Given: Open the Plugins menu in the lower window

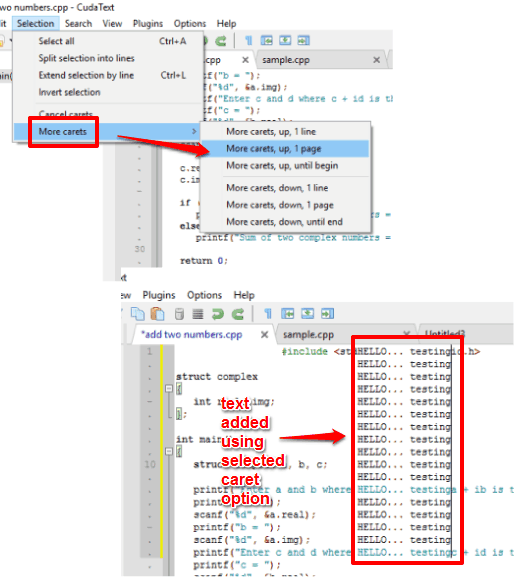Looking at the screenshot, I should [x=159, y=295].
